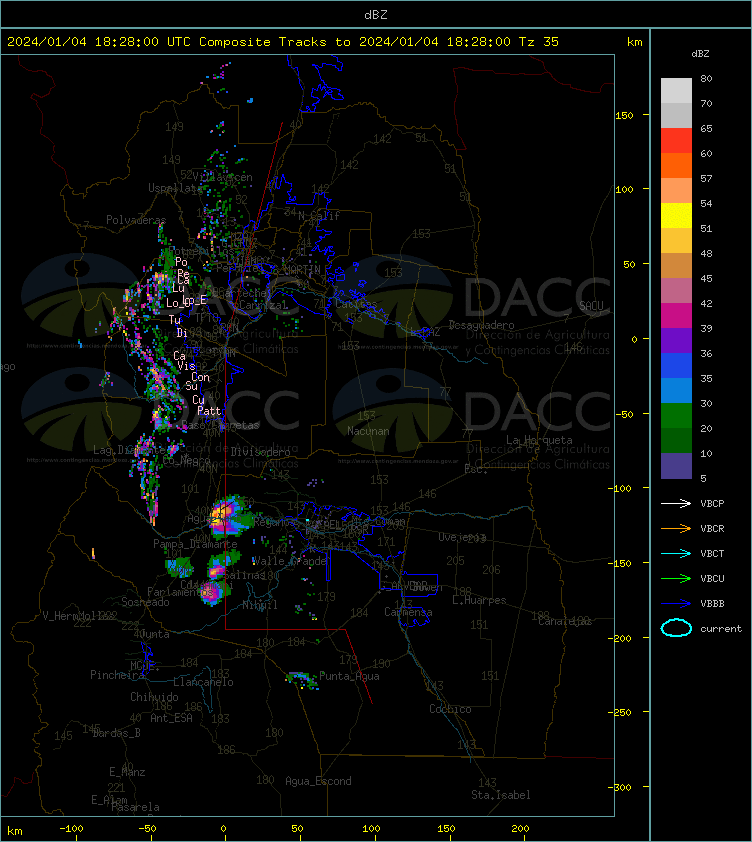Click the Pincheira map label

117,675
